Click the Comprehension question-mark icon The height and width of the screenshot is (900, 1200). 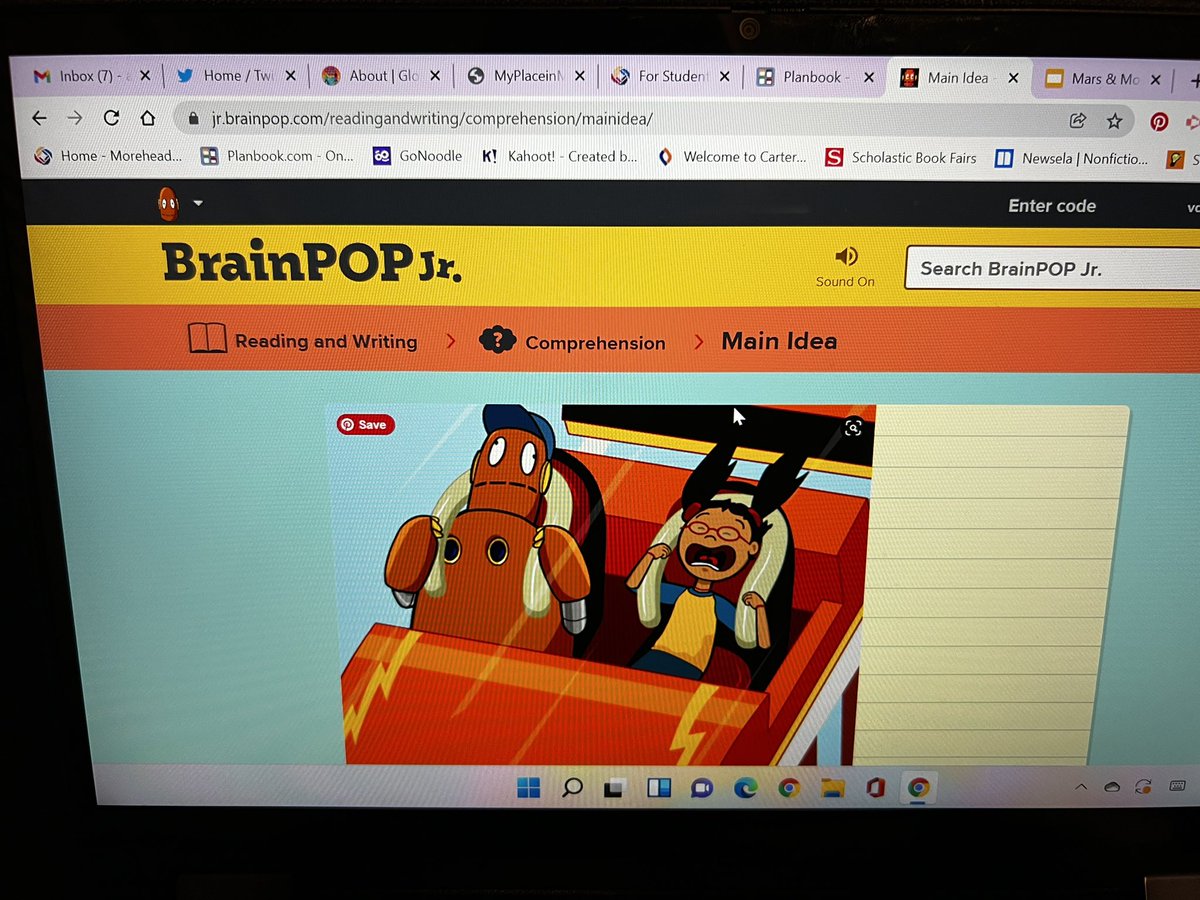[497, 340]
